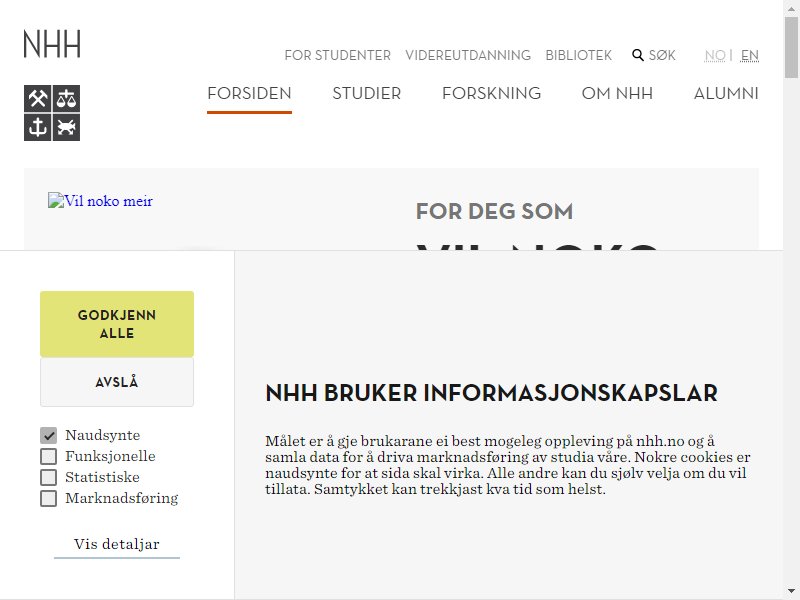Viewport: 800px width, 600px height.
Task: Click the NHH four-square emblem
Action: coord(52,113)
